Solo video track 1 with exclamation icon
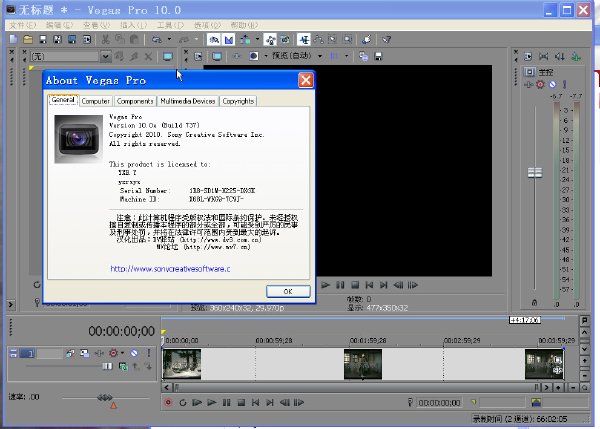600x429 pixels. [x=149, y=353]
